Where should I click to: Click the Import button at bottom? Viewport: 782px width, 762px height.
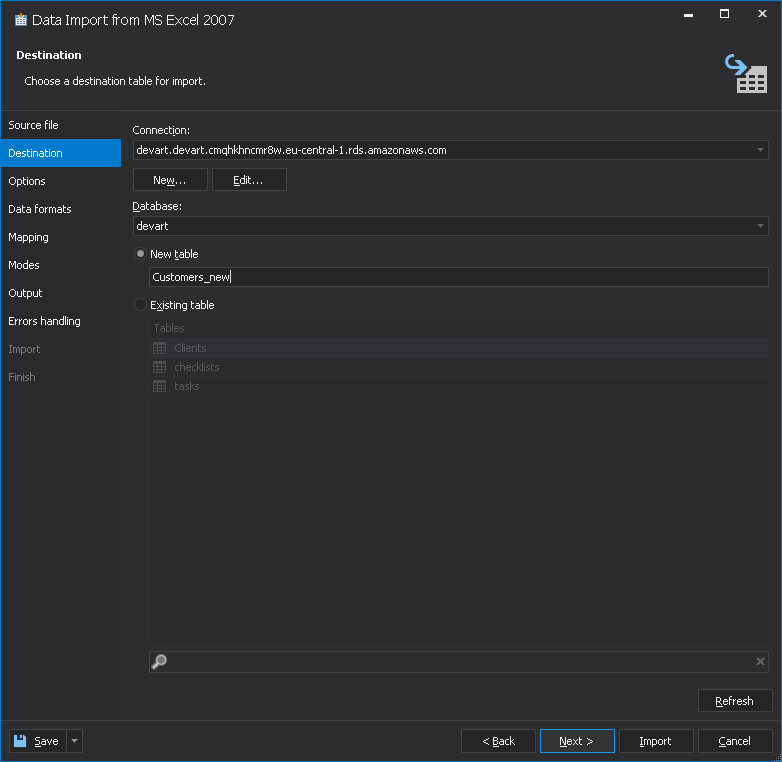click(656, 741)
